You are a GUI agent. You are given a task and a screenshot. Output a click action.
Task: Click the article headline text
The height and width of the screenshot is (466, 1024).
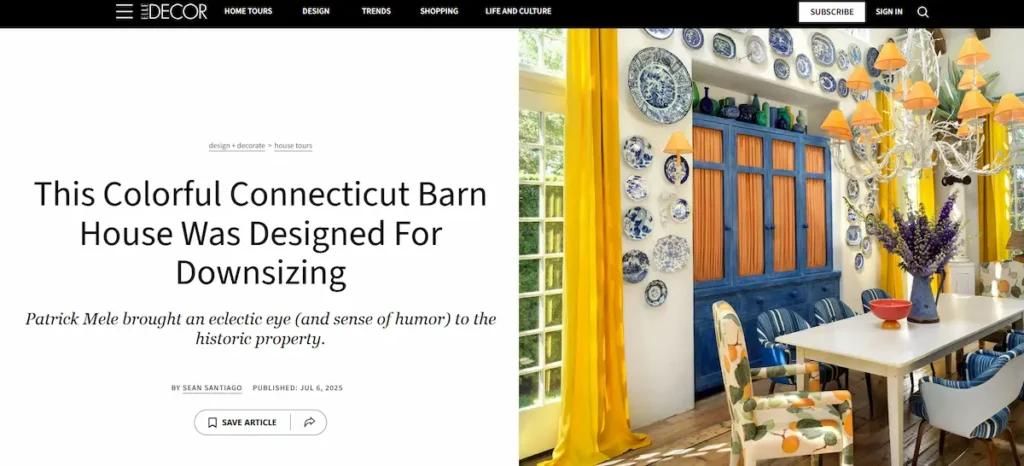[x=261, y=234]
